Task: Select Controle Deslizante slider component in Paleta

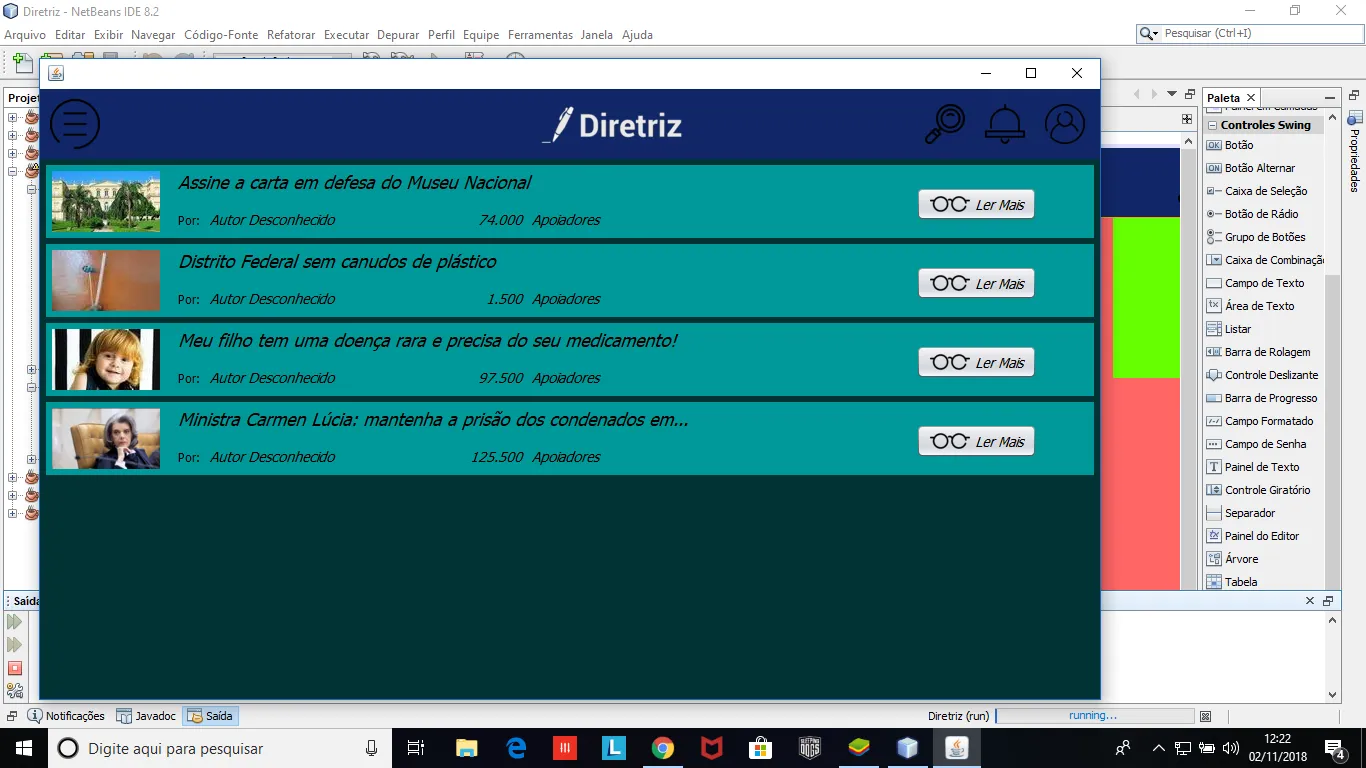Action: coord(1262,375)
